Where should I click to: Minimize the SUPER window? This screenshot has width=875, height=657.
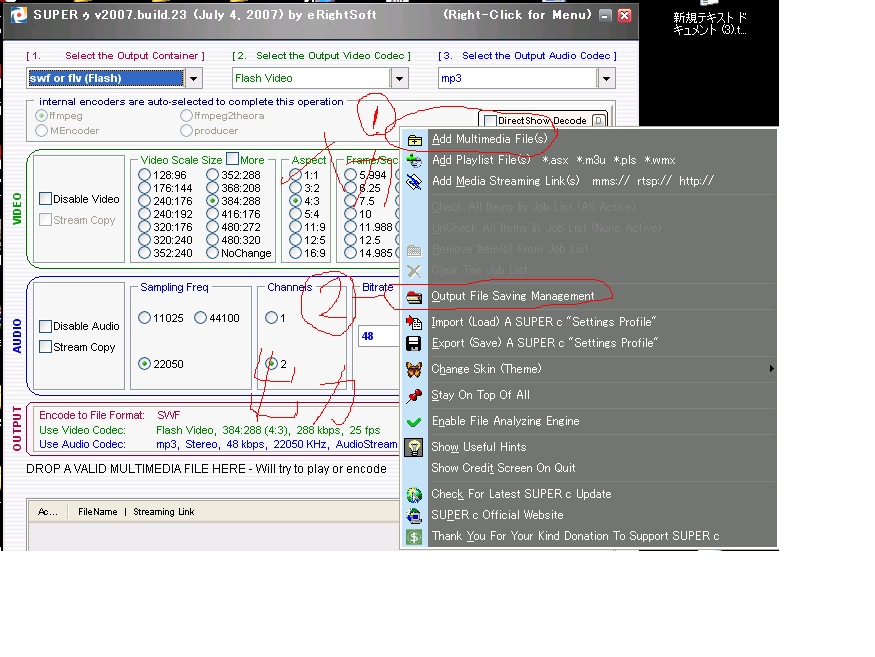[x=605, y=16]
